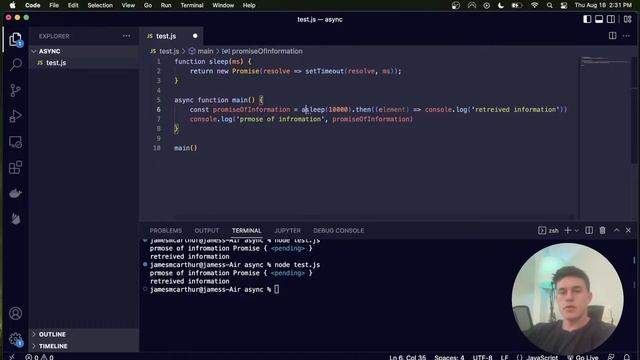The image size is (640, 360).
Task: Switch to the Debug Console tab
Action: point(338,231)
